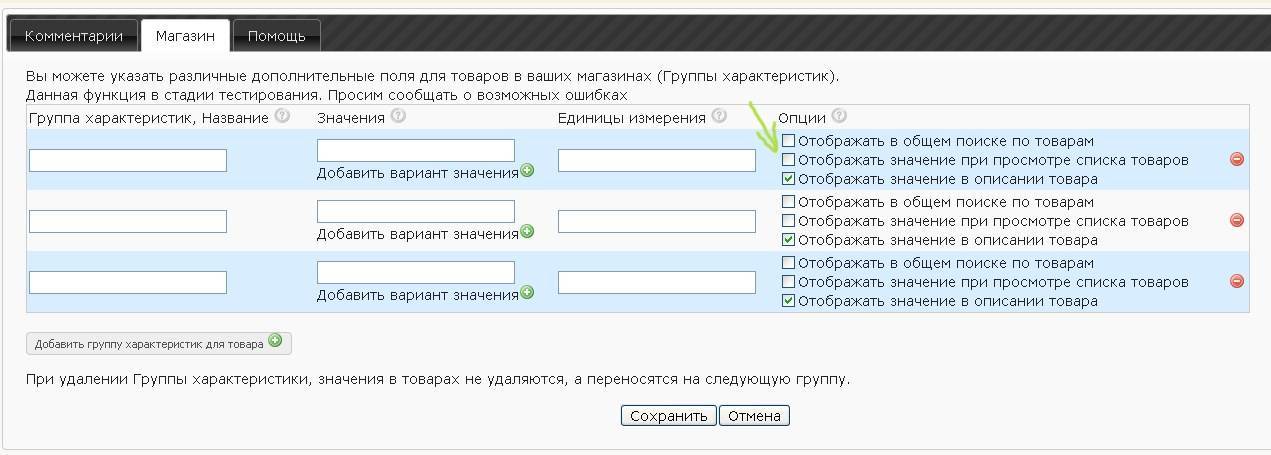This screenshot has height=455, width=1271.
Task: Click help icon next to Группа характеристик, Название
Action: (282, 117)
